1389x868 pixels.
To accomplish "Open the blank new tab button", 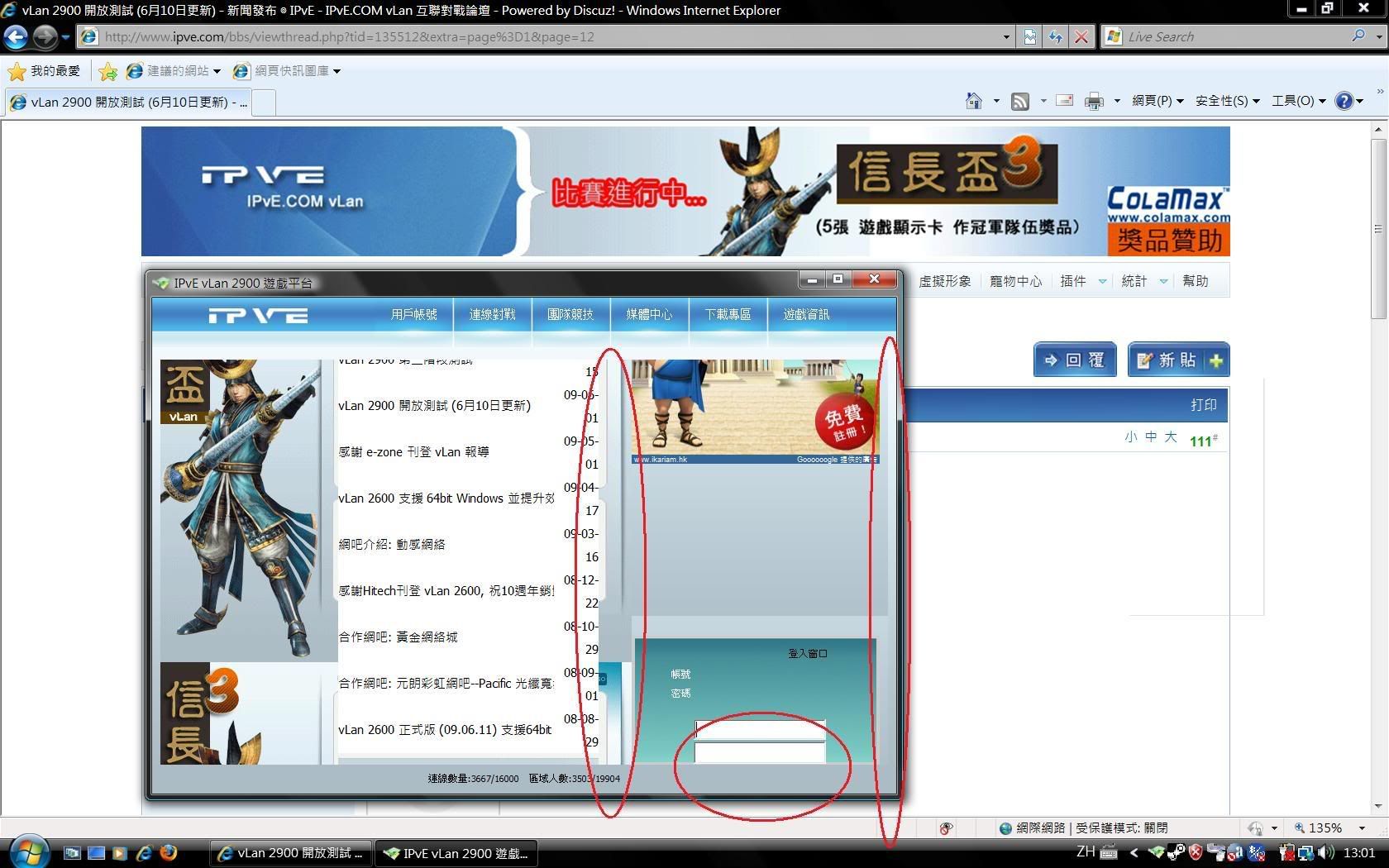I will click(264, 102).
